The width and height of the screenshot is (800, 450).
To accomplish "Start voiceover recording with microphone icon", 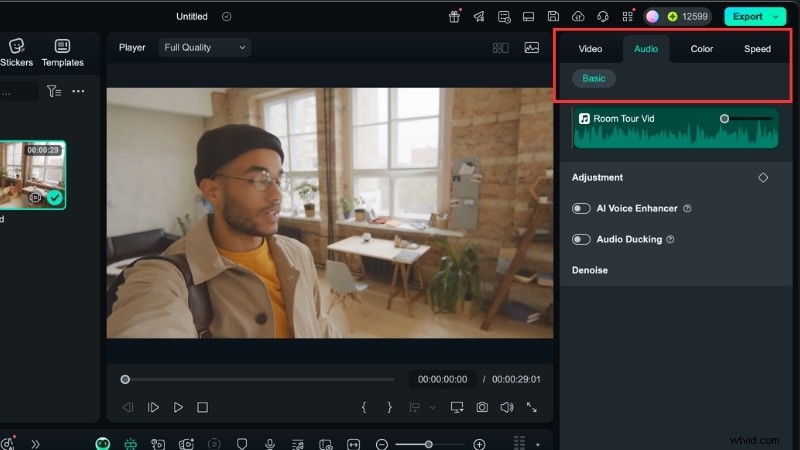I will pyautogui.click(x=270, y=444).
